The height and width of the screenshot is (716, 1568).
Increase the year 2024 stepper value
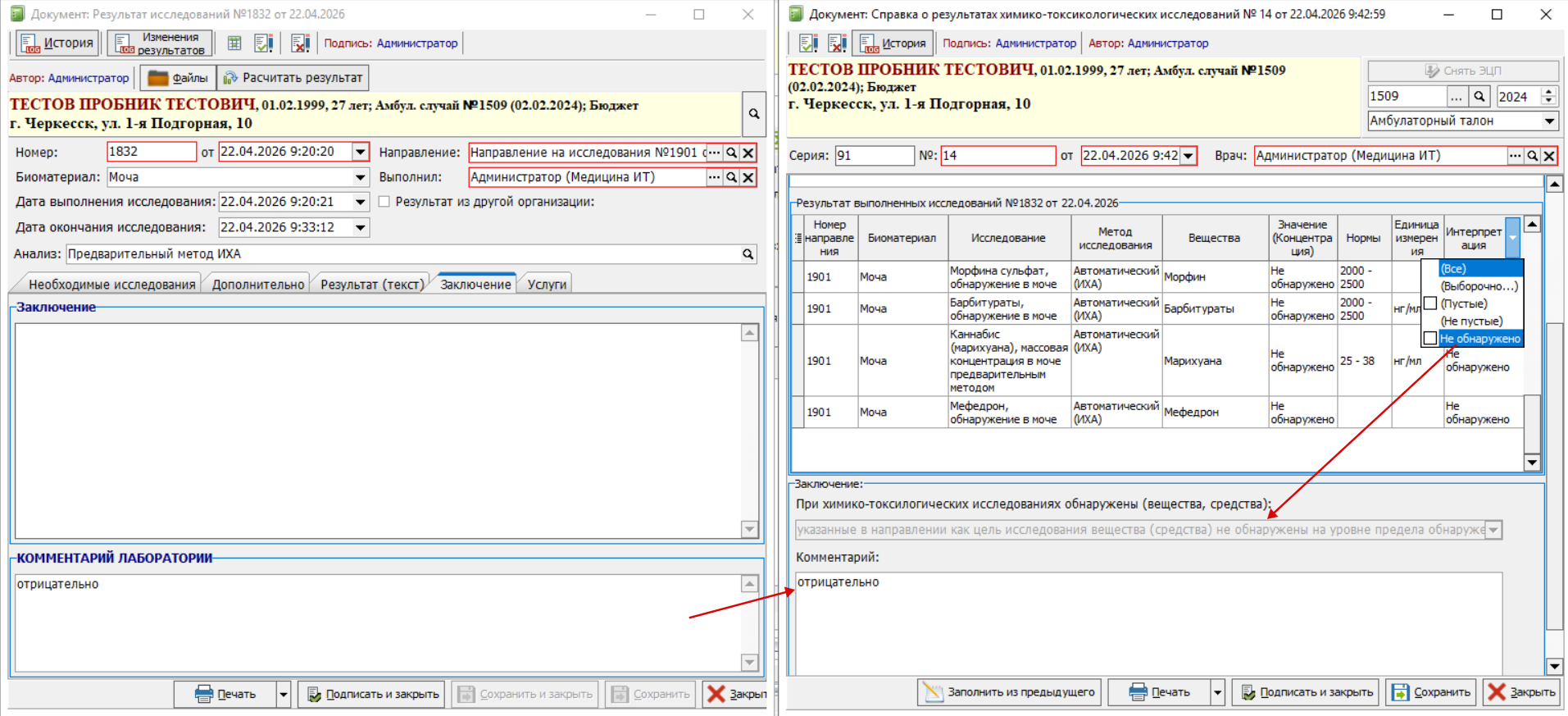[x=1548, y=92]
